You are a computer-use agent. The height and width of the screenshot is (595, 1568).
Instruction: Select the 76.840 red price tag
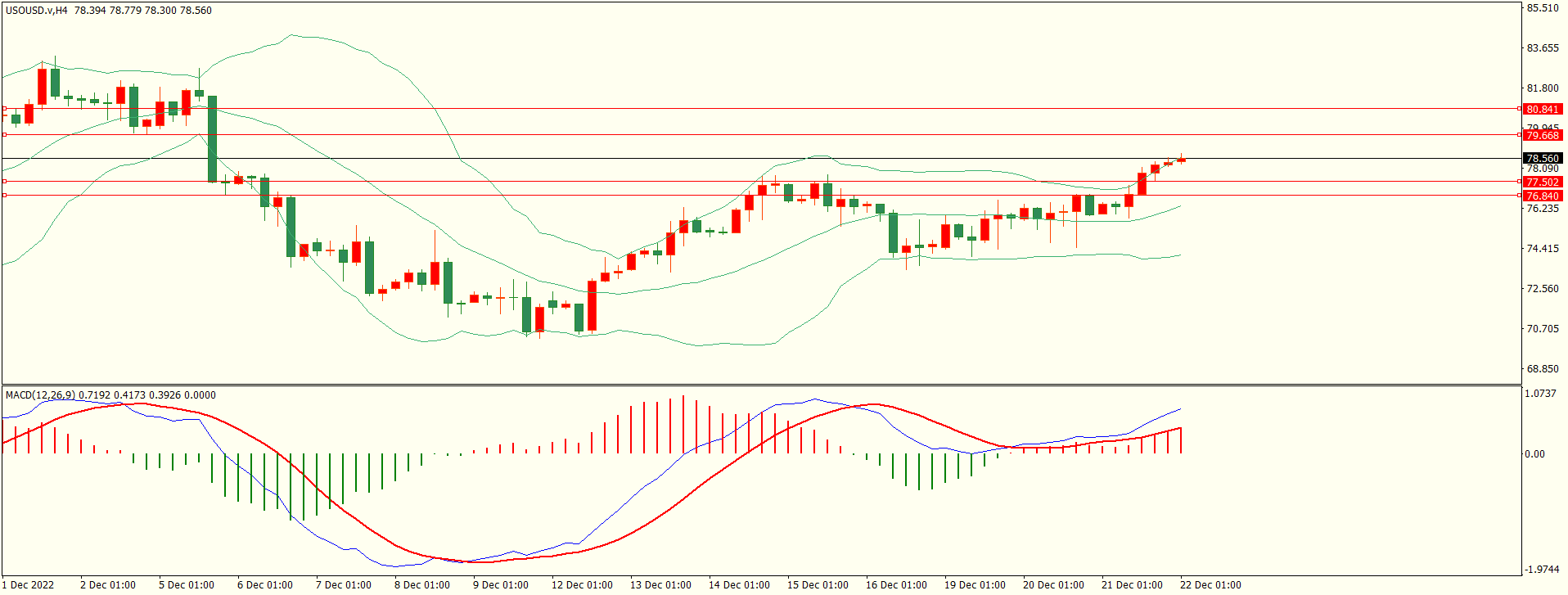coord(1542,196)
